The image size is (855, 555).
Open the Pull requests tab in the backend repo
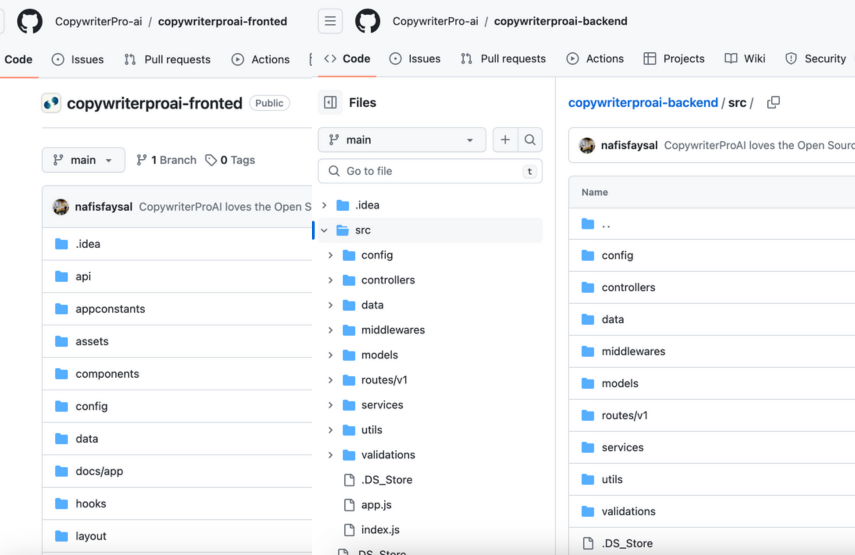click(x=503, y=59)
